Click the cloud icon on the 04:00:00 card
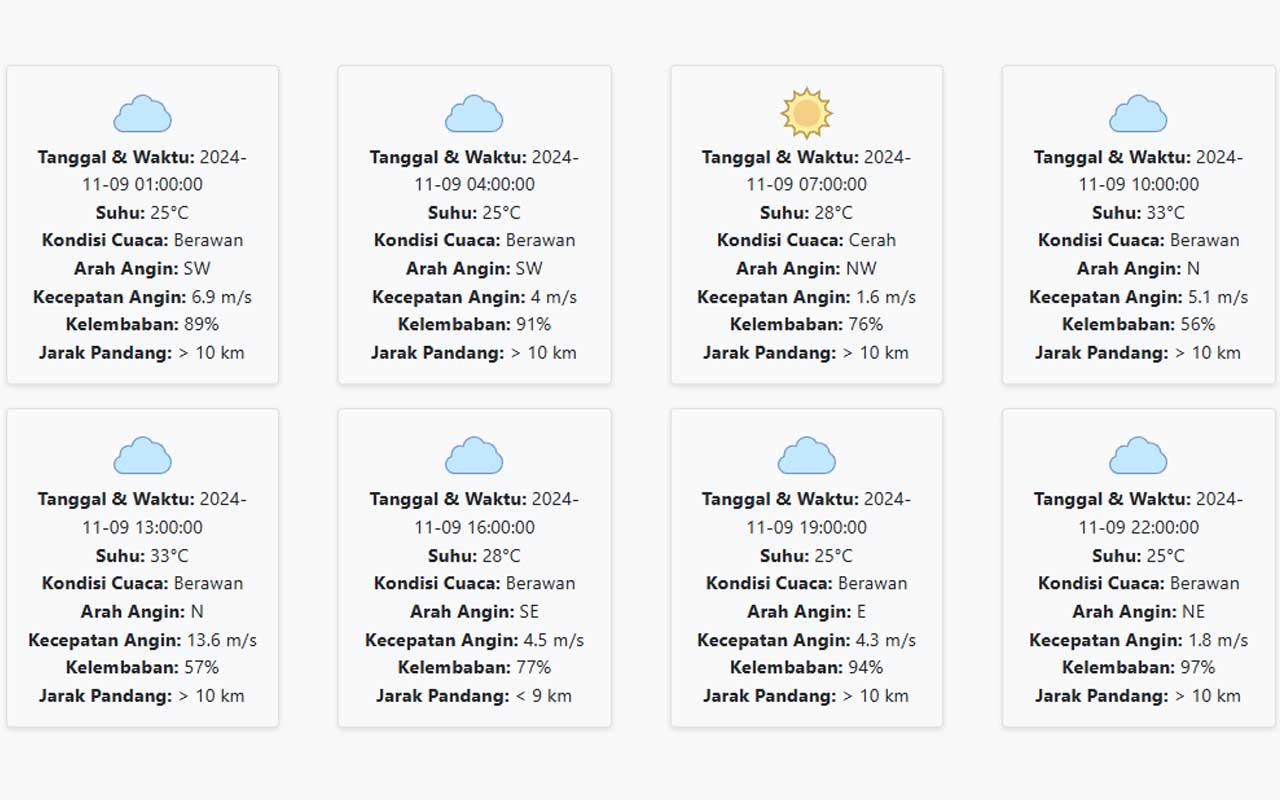Image resolution: width=1280 pixels, height=800 pixels. coord(474,113)
